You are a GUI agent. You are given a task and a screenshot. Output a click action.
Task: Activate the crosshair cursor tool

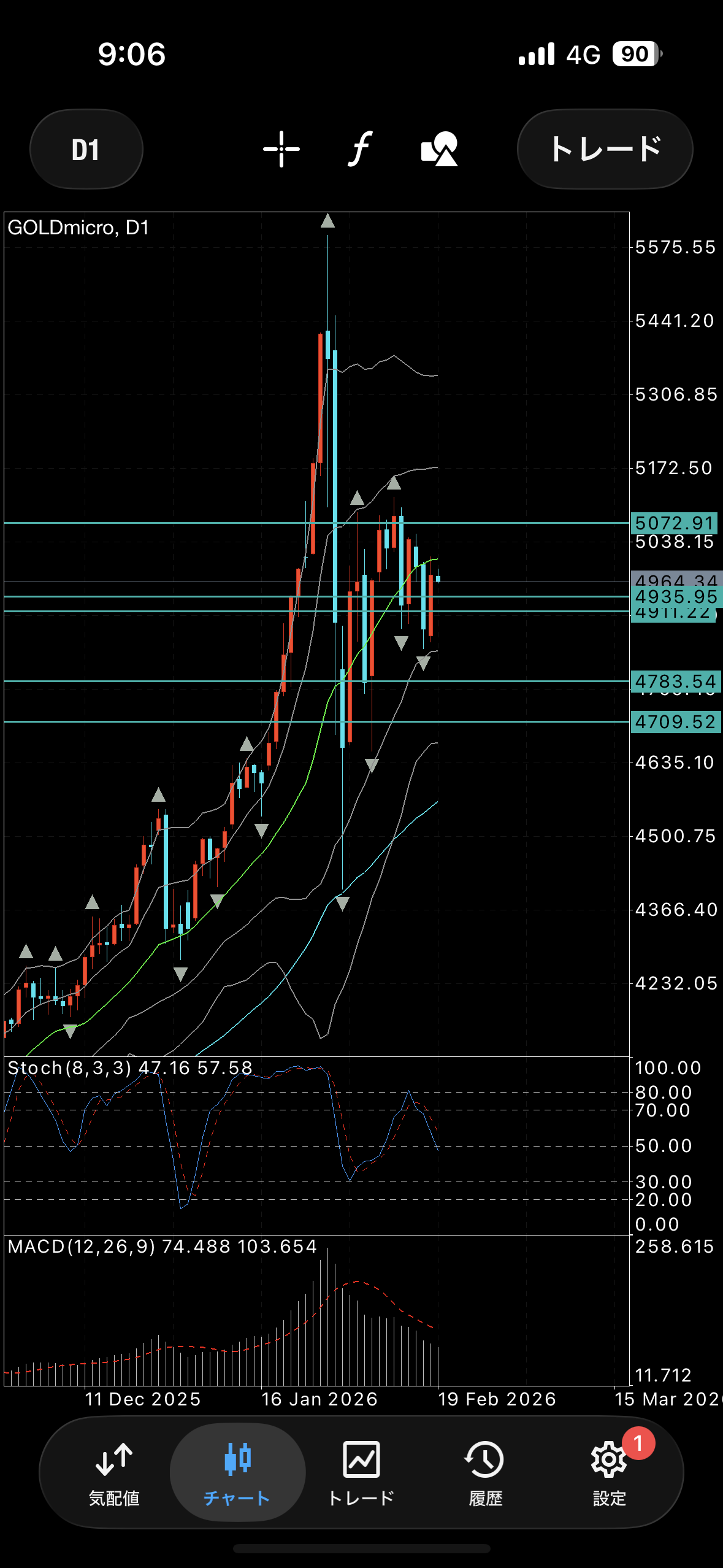281,149
